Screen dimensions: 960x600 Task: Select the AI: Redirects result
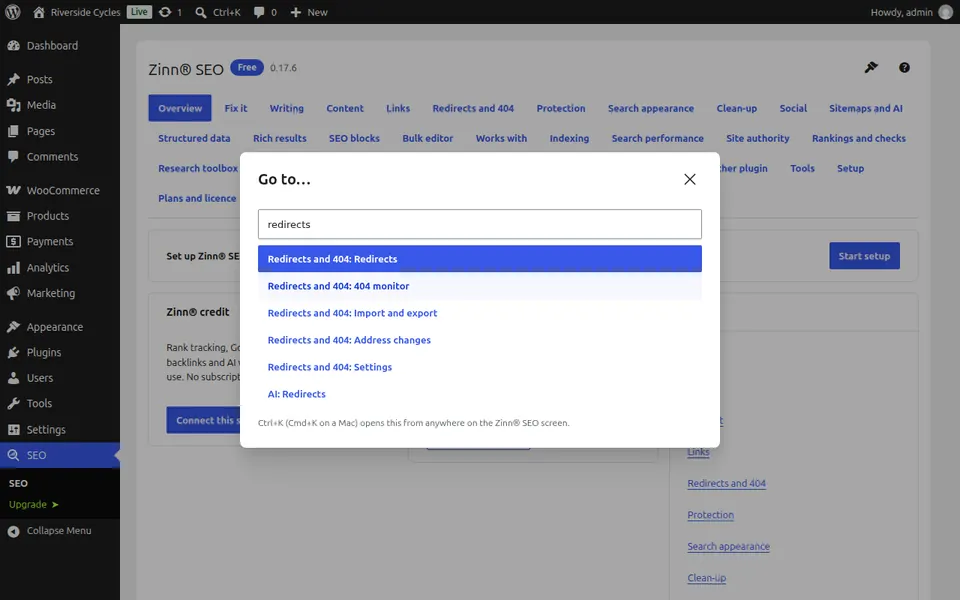click(x=479, y=394)
